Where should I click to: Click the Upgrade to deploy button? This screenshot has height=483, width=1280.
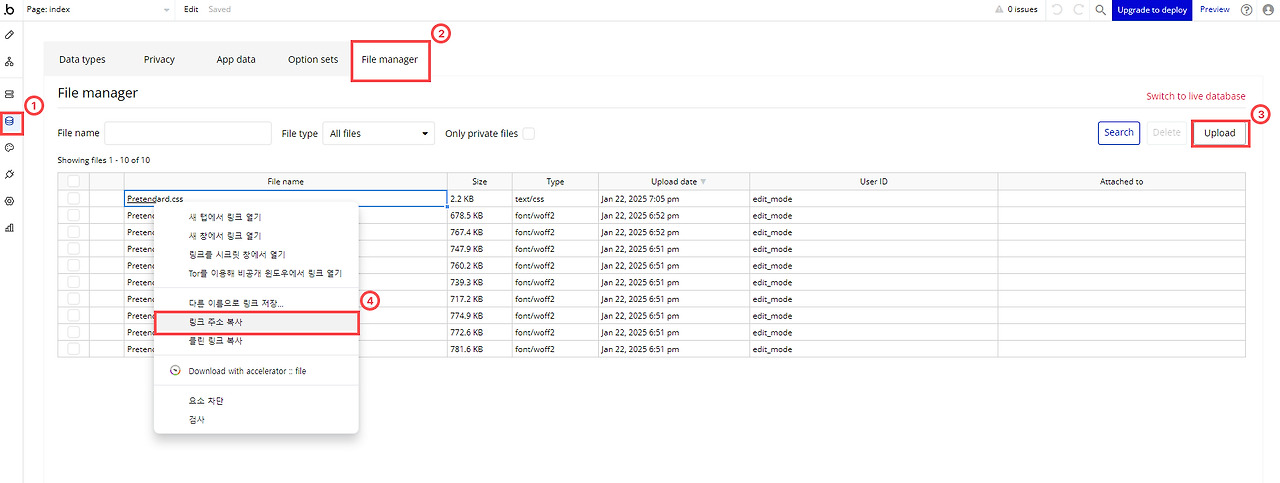click(1152, 10)
